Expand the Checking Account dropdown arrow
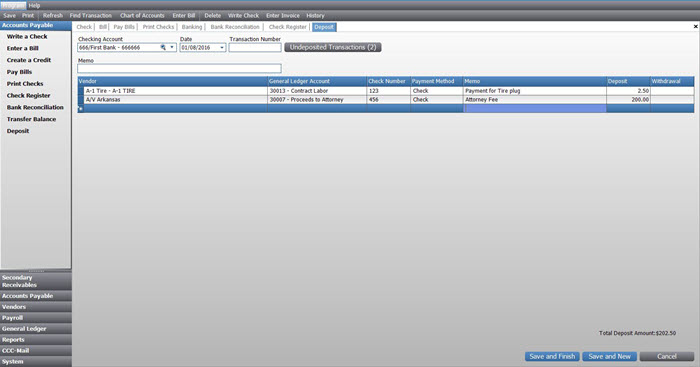This screenshot has width=700, height=367. pos(172,47)
